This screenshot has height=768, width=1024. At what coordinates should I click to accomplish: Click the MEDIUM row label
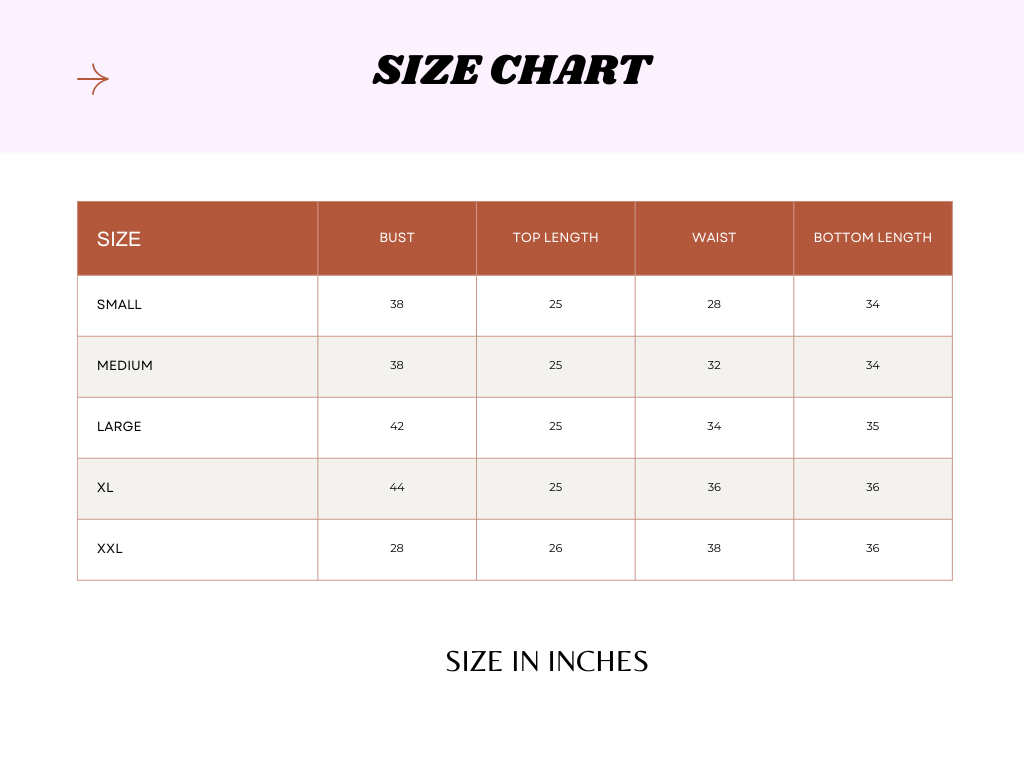(x=125, y=366)
